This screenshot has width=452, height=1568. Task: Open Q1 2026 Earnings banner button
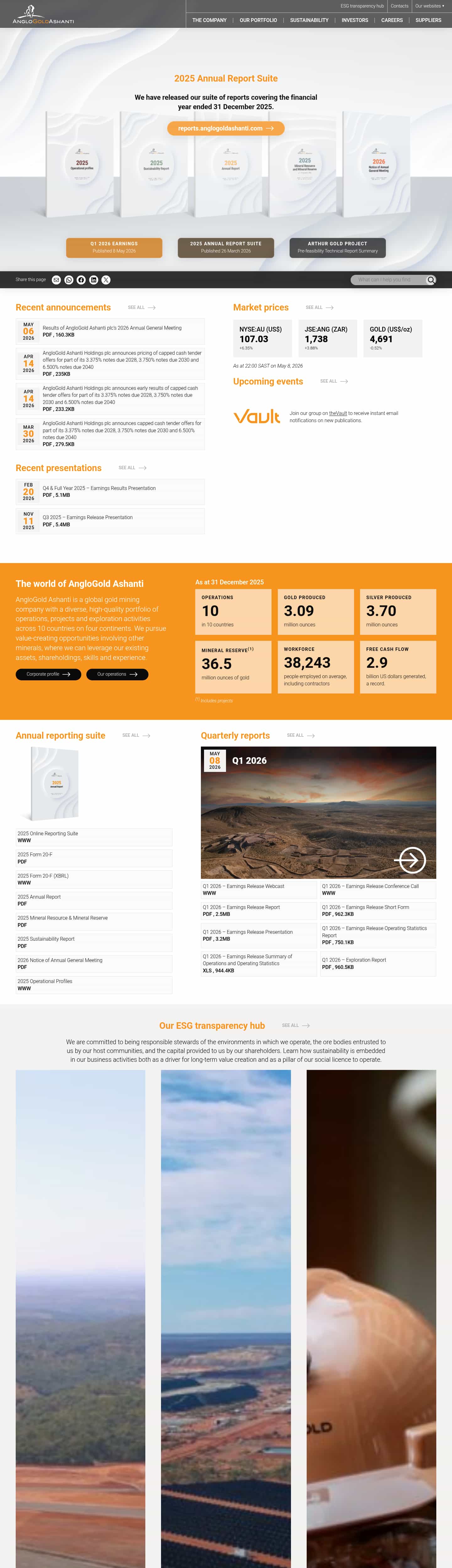coord(114,248)
